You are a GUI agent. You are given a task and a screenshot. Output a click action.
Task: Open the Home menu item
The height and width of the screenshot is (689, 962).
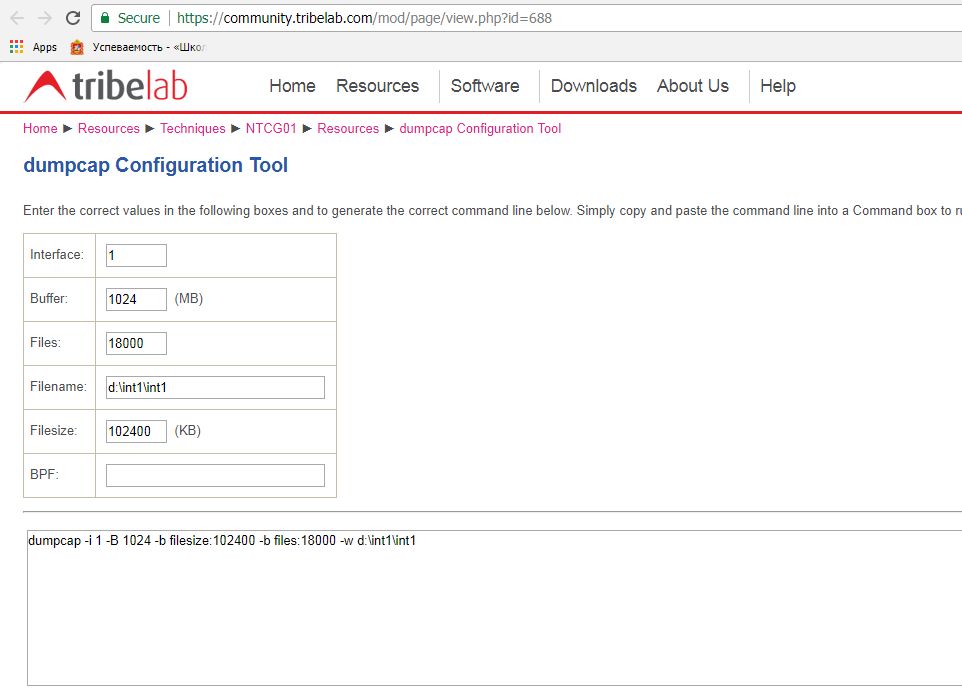[292, 86]
